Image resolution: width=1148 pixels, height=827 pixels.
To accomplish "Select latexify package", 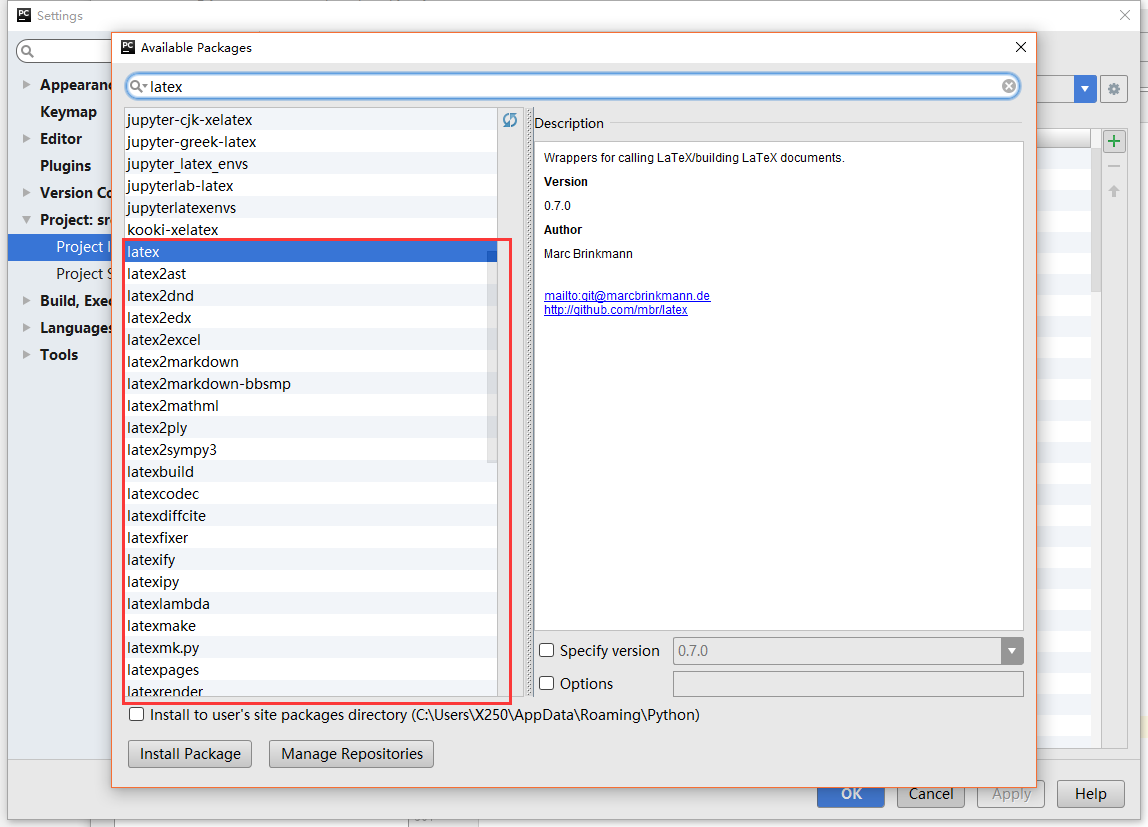I will (x=310, y=559).
